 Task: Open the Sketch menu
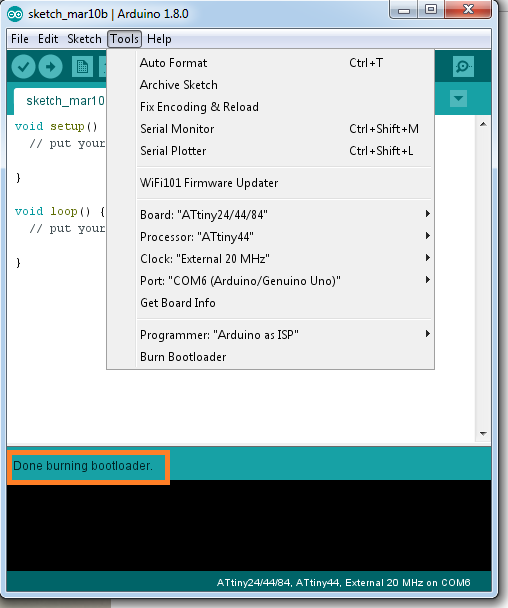(x=84, y=39)
